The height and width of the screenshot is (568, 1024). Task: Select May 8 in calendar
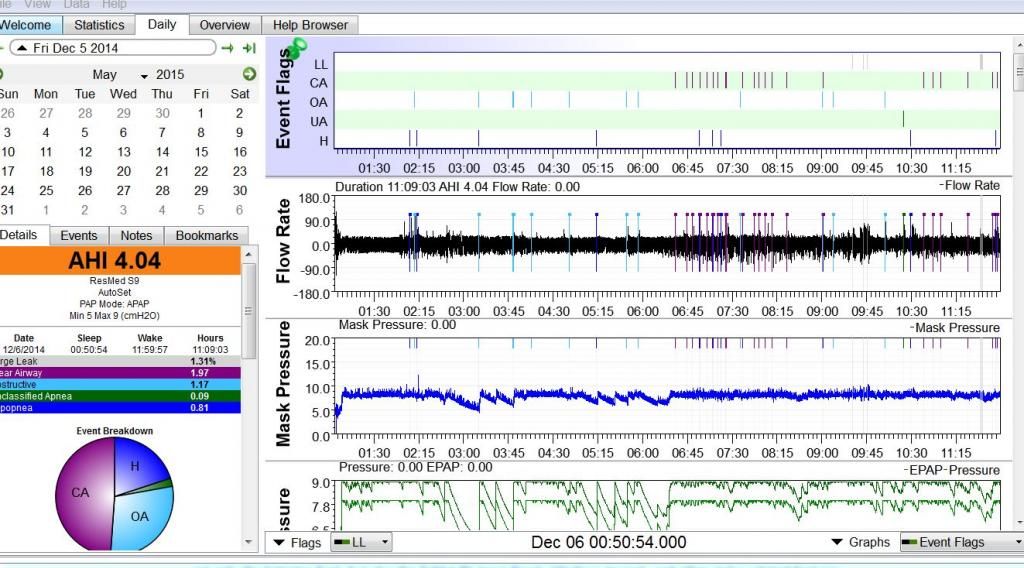pyautogui.click(x=201, y=133)
